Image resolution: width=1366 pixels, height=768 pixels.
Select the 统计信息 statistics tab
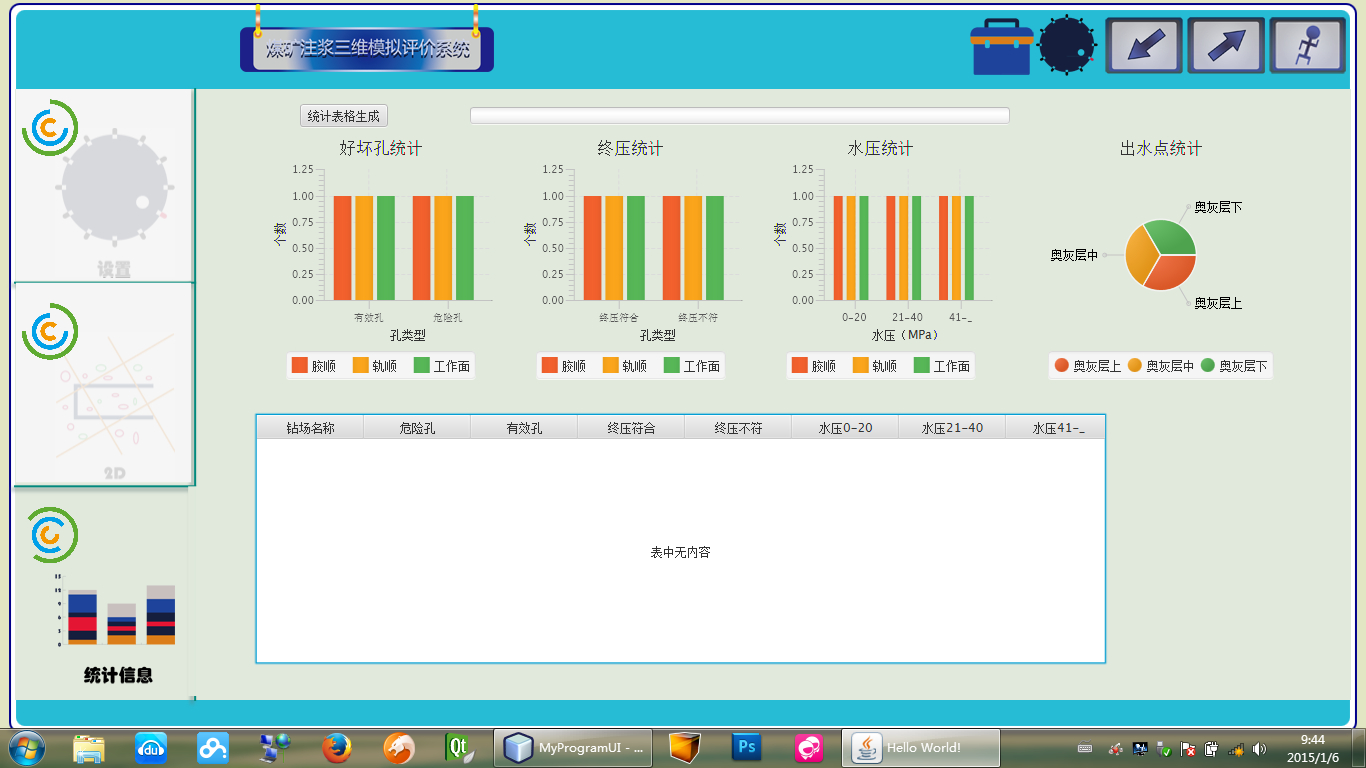[104, 594]
